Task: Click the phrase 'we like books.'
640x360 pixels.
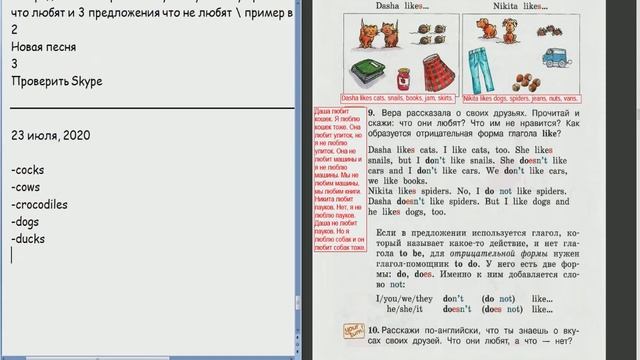Action: click(398, 181)
